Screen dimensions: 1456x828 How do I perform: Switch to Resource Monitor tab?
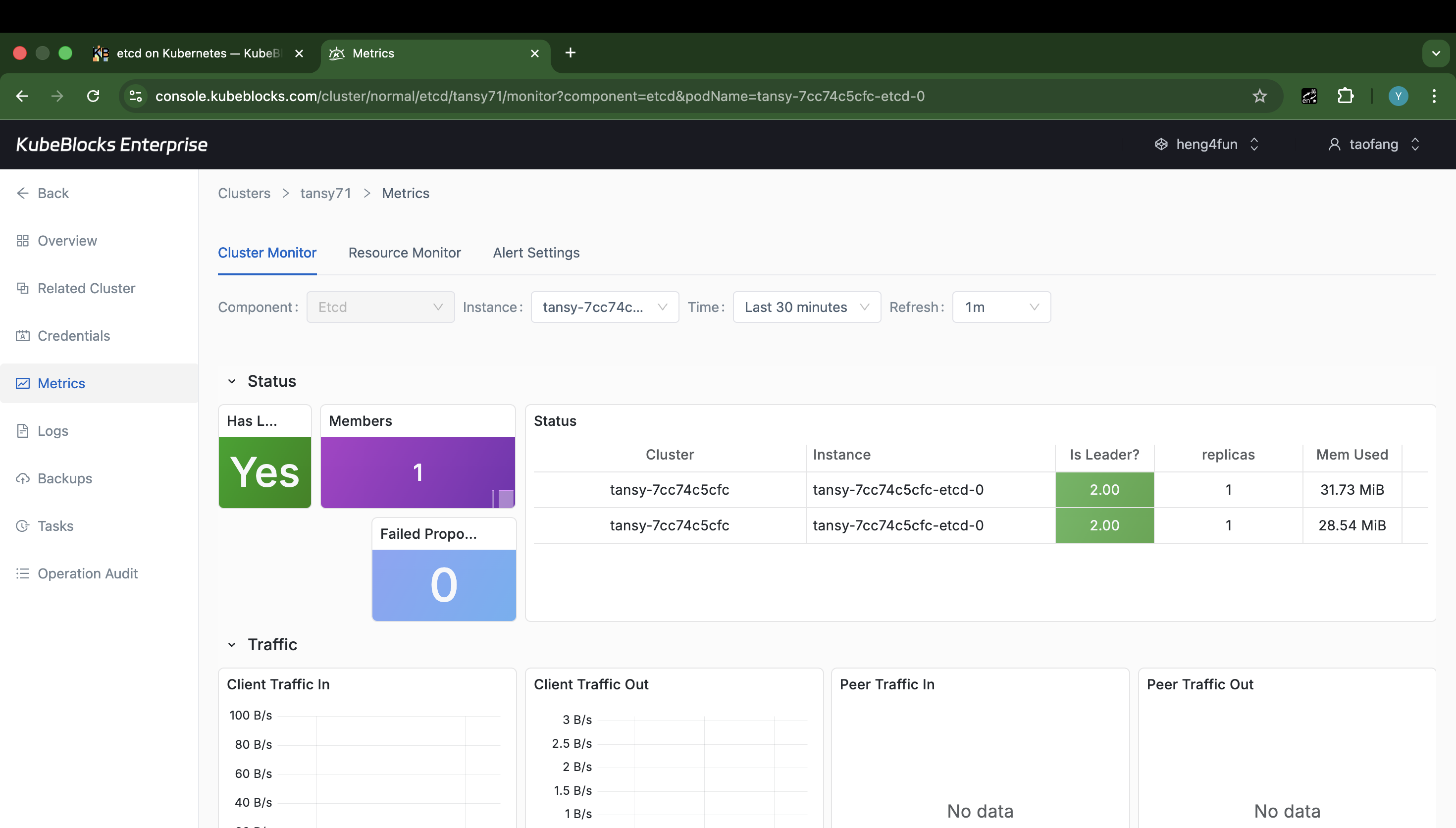point(405,253)
